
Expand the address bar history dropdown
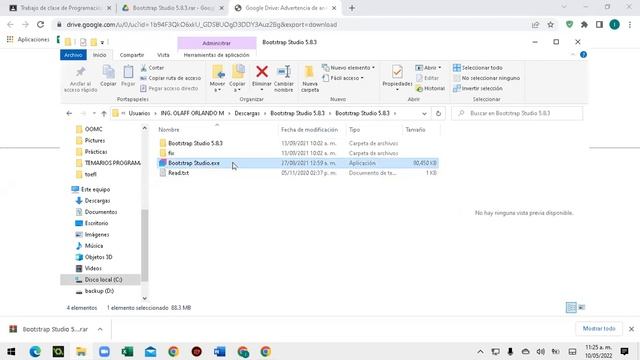424,113
